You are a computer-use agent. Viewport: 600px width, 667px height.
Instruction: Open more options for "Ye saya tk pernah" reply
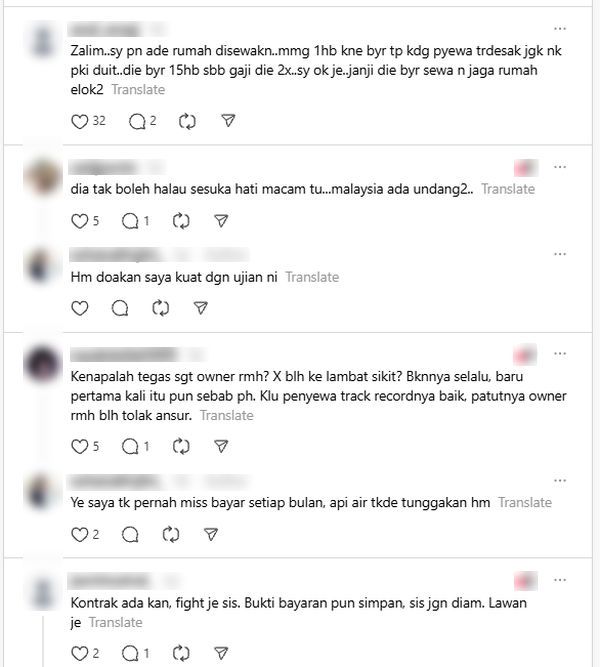click(560, 481)
